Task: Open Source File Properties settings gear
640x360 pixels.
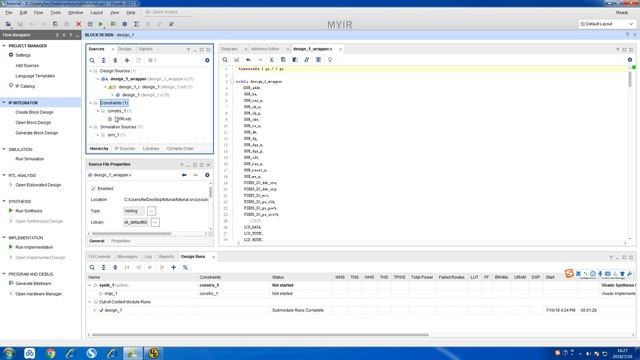Action: 207,175
